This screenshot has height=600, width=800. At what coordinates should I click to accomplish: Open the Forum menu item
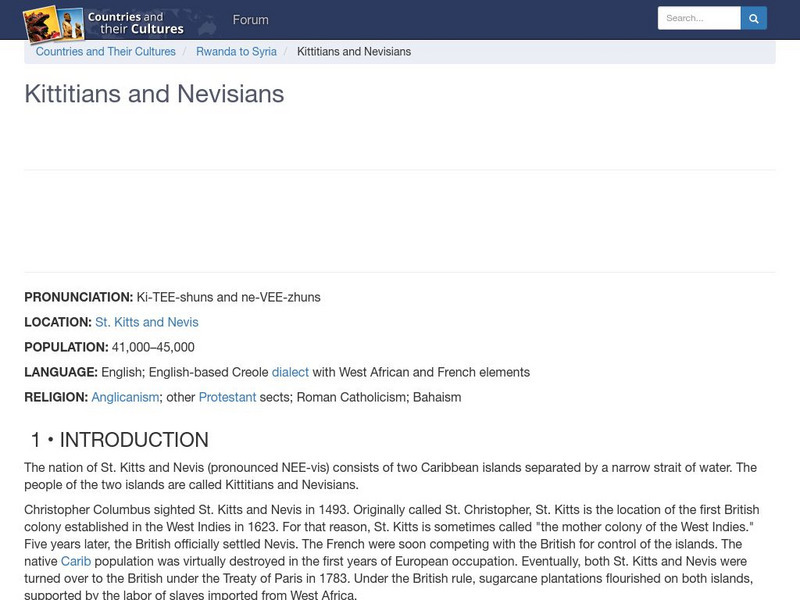[251, 20]
